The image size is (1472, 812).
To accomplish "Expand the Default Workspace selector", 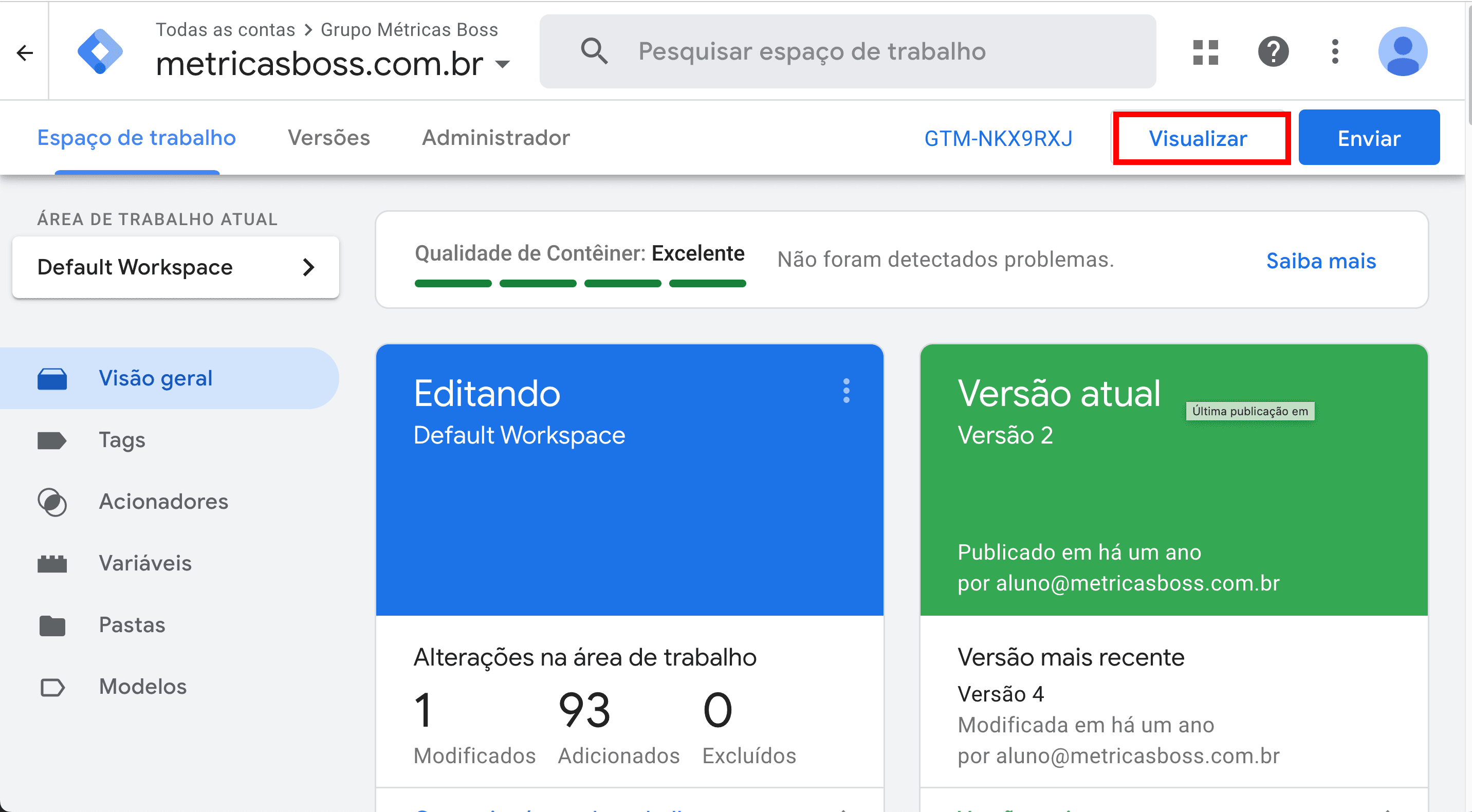I will [175, 267].
